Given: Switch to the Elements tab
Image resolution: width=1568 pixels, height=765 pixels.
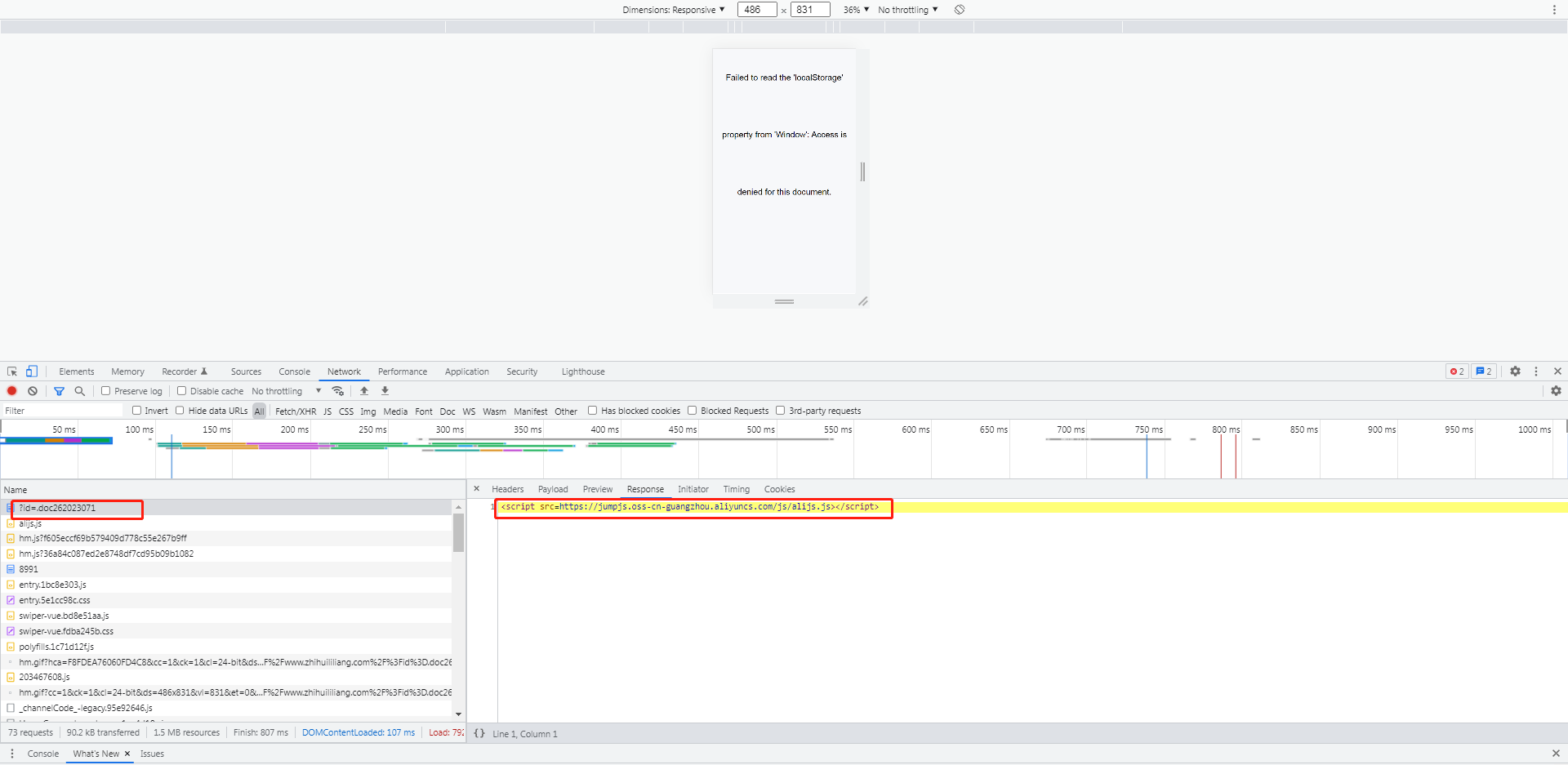Looking at the screenshot, I should pos(77,371).
